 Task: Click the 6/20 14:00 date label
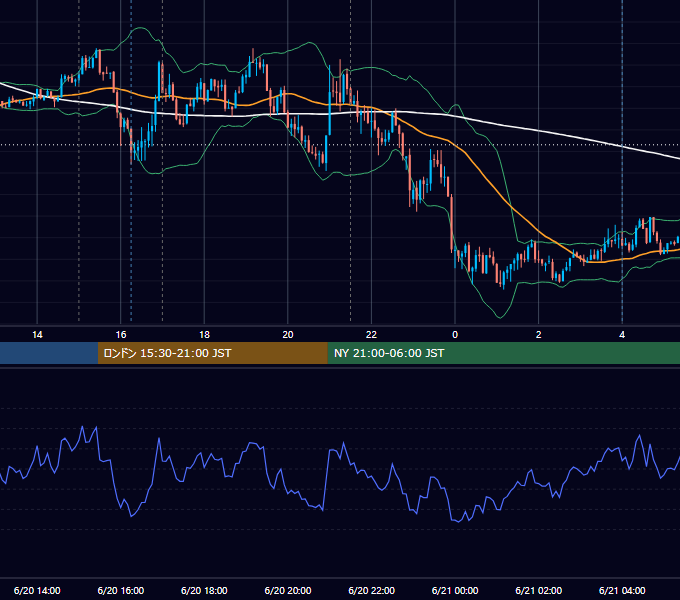pyautogui.click(x=37, y=590)
